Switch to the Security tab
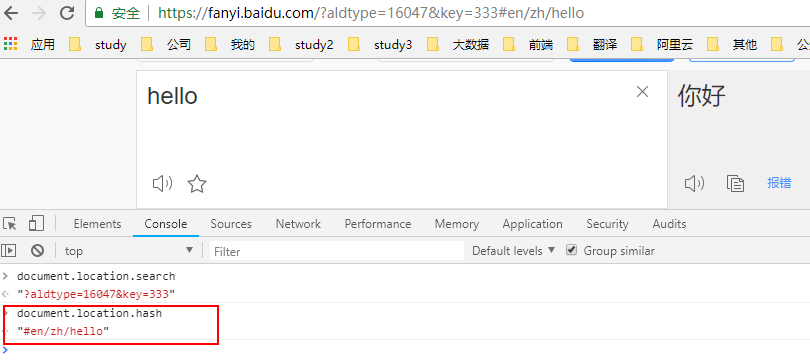This screenshot has height=362, width=810. coord(607,224)
